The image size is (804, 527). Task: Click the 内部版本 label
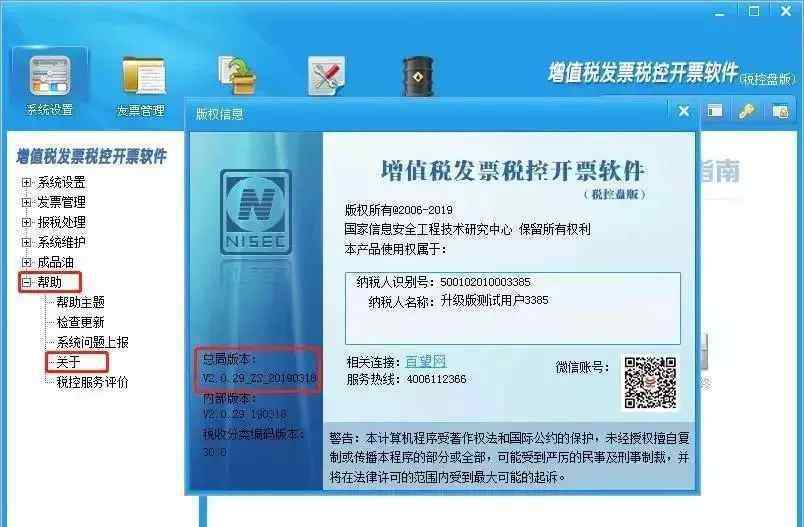coord(229,398)
